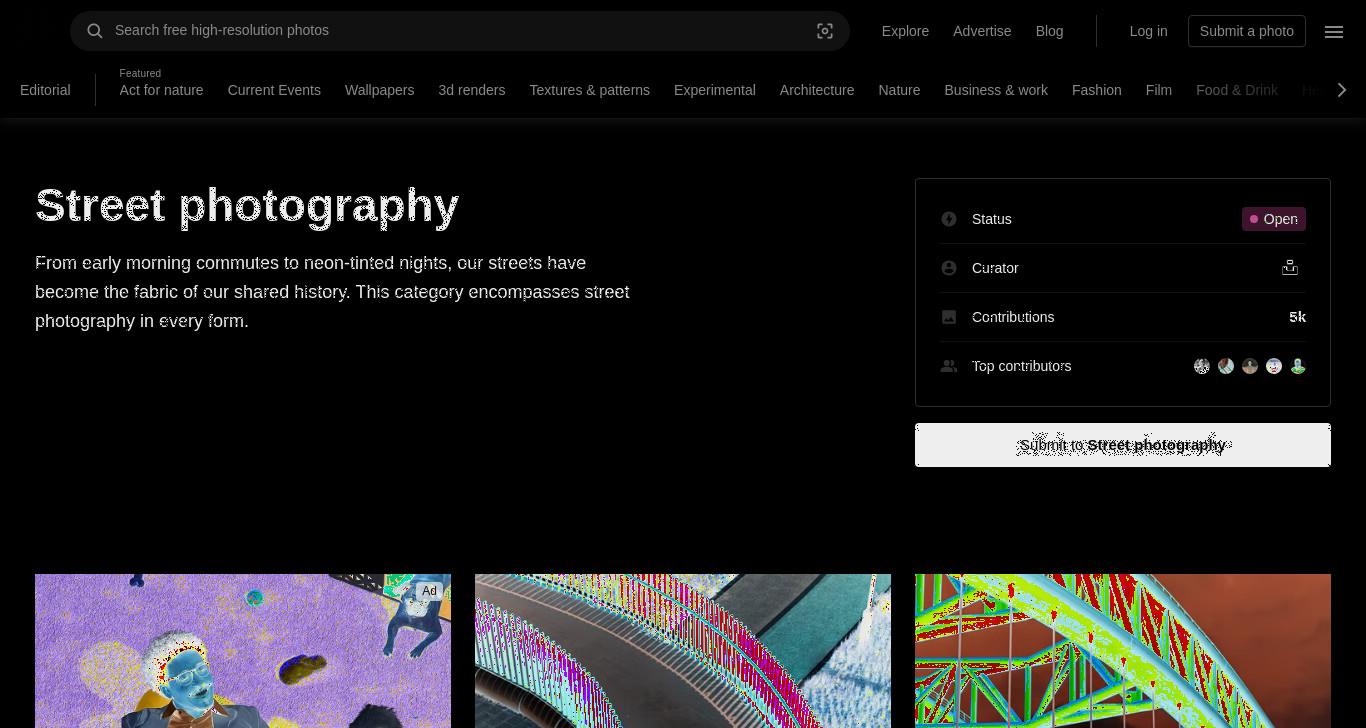Viewport: 1366px width, 728px height.
Task: Open Business & work category
Action: coord(996,90)
